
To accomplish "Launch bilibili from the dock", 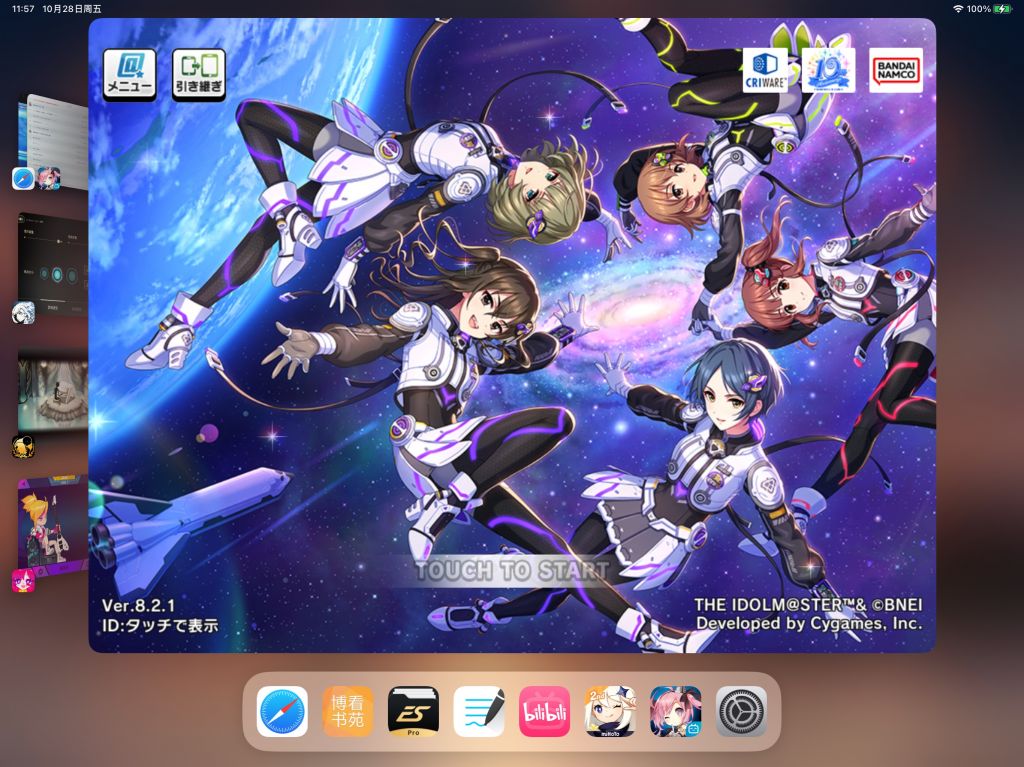I will [x=545, y=711].
